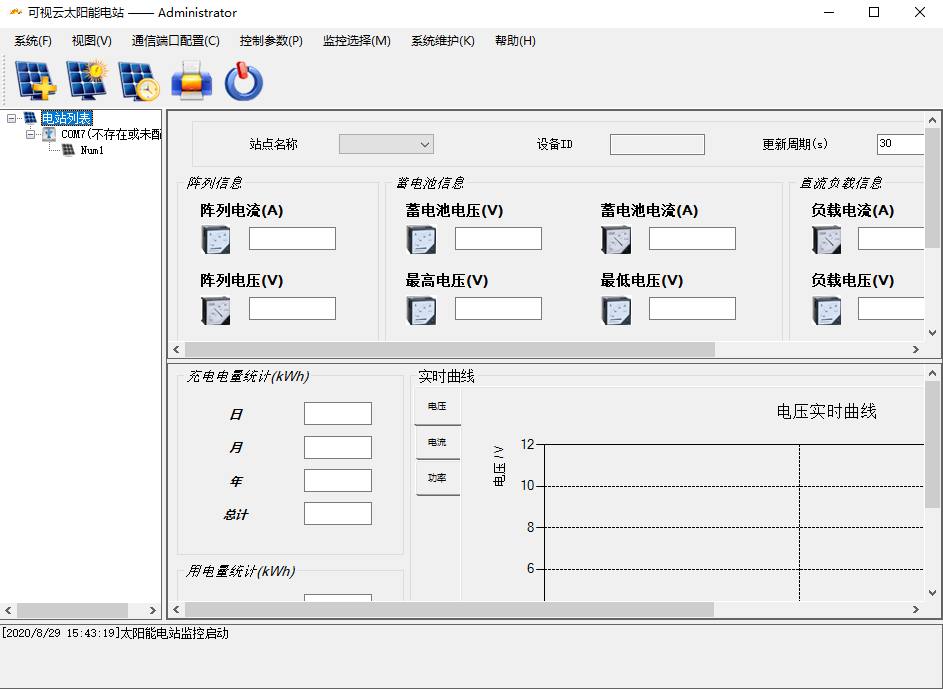Viewport: 943px width, 689px height.
Task: Switch the curve to 电流
Action: (437, 442)
